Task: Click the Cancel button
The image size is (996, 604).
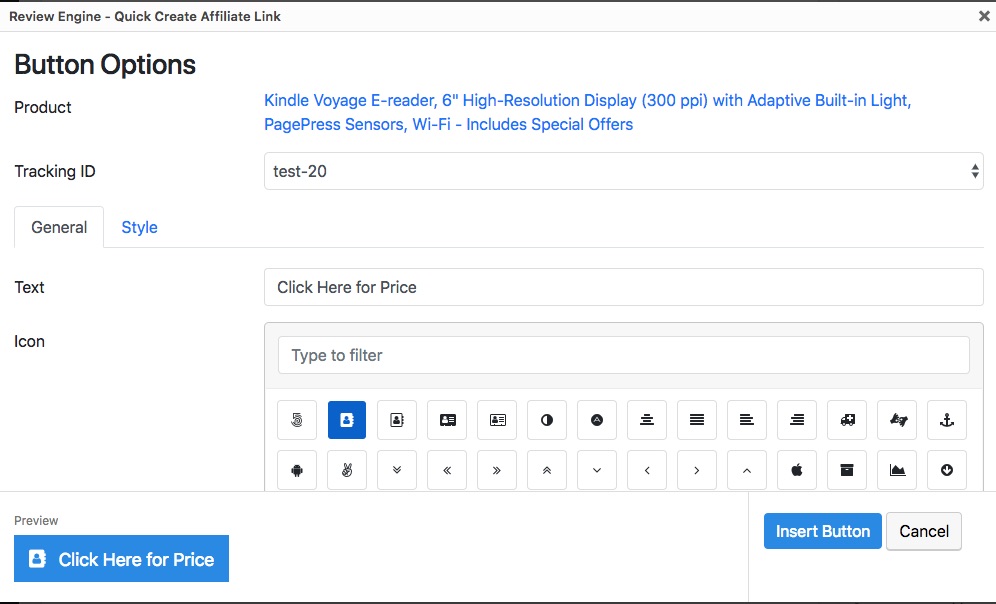Action: coord(924,531)
